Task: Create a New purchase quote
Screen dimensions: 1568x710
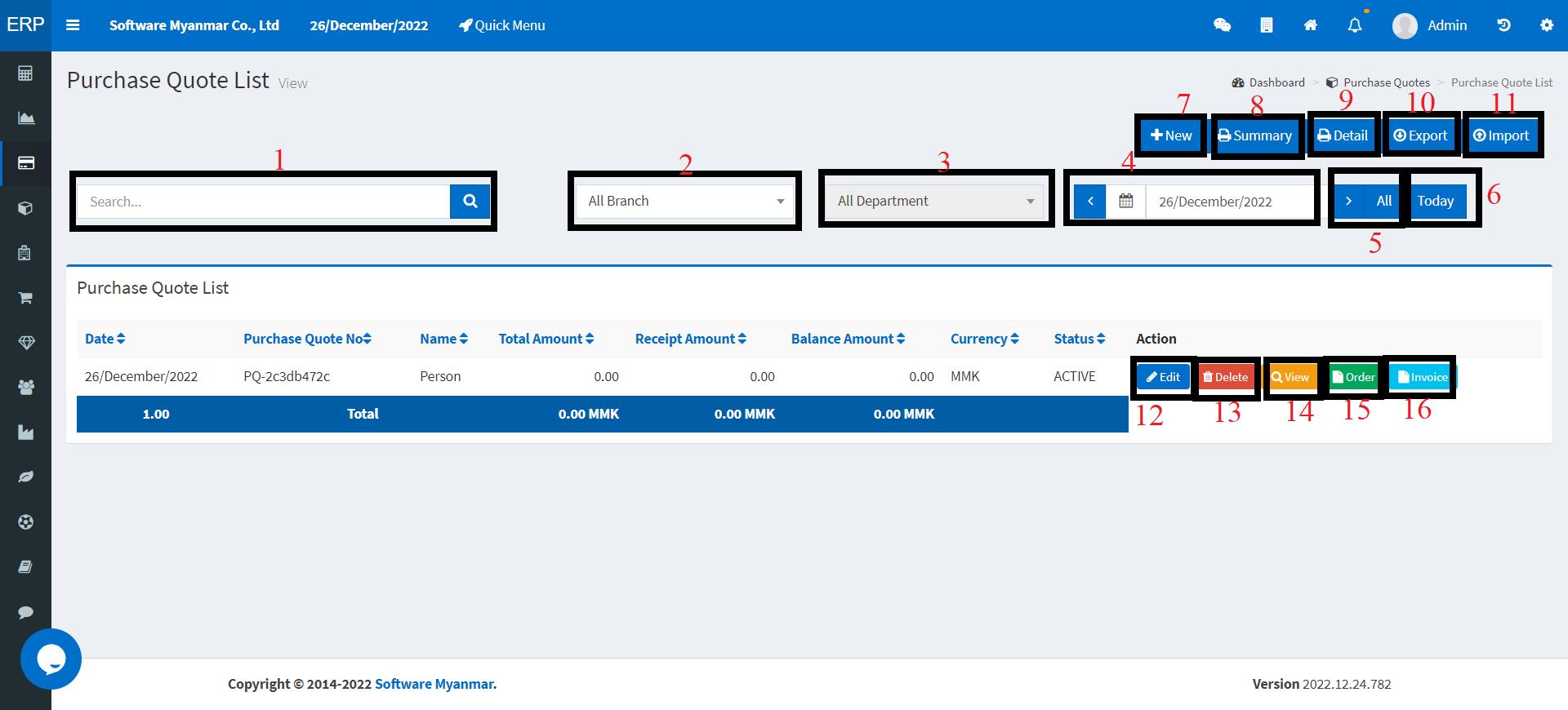Action: pos(1171,135)
